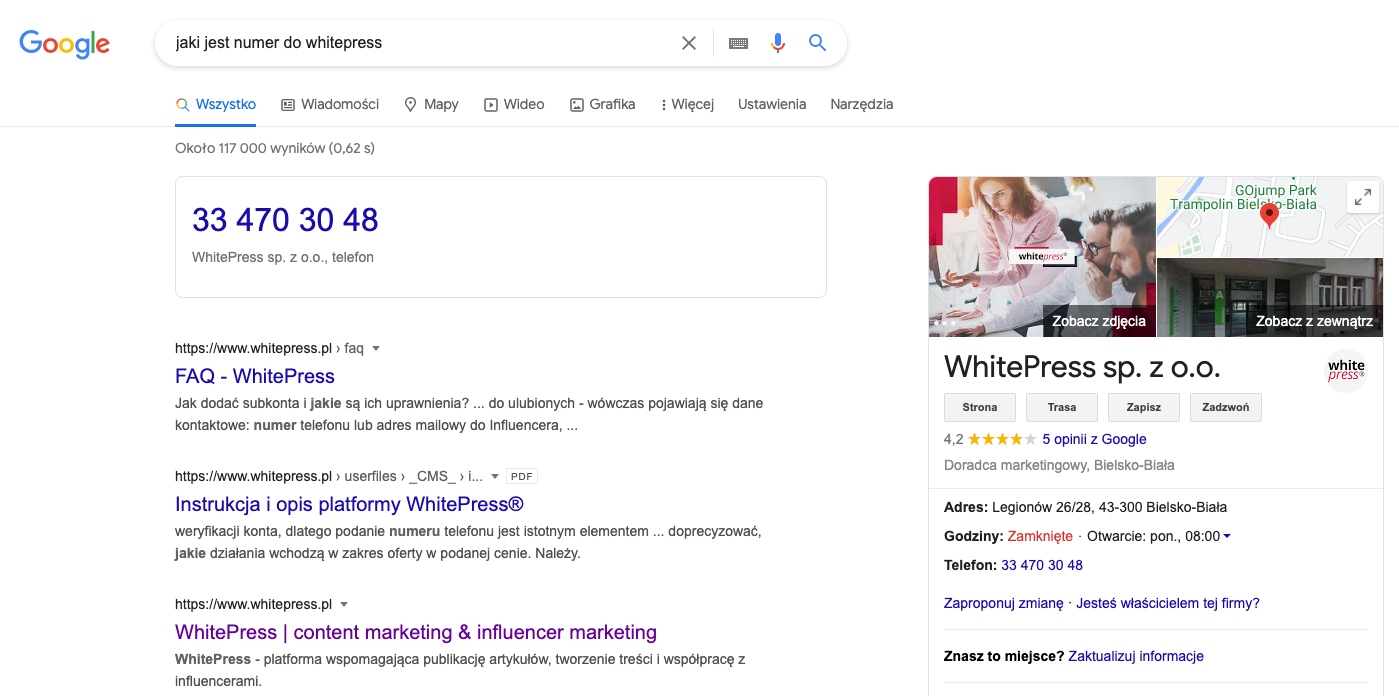Switch to the Wiadomości tab
The image size is (1399, 696).
point(330,104)
